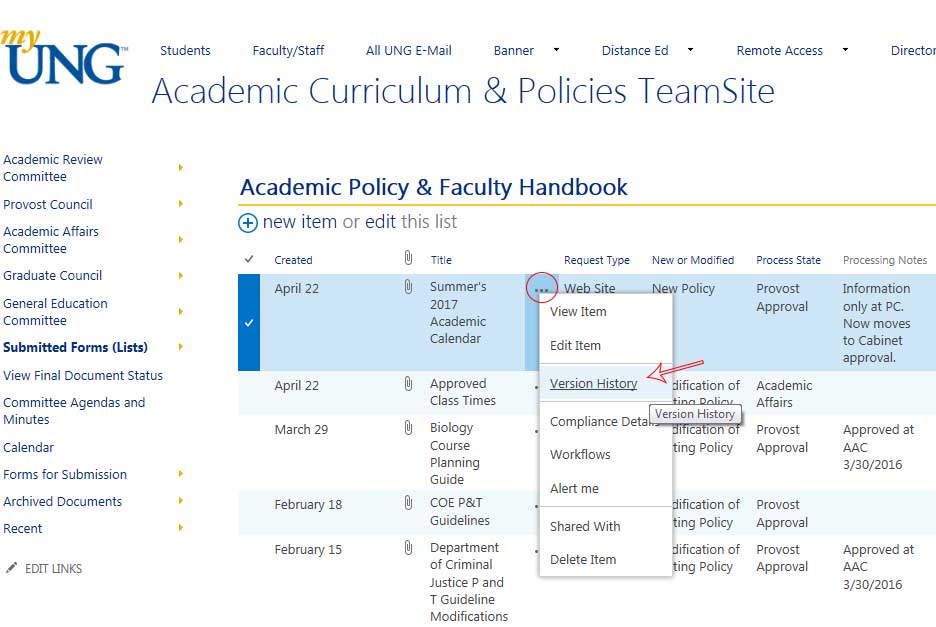Expand the General Education Committee submenu arrow

coord(180,311)
